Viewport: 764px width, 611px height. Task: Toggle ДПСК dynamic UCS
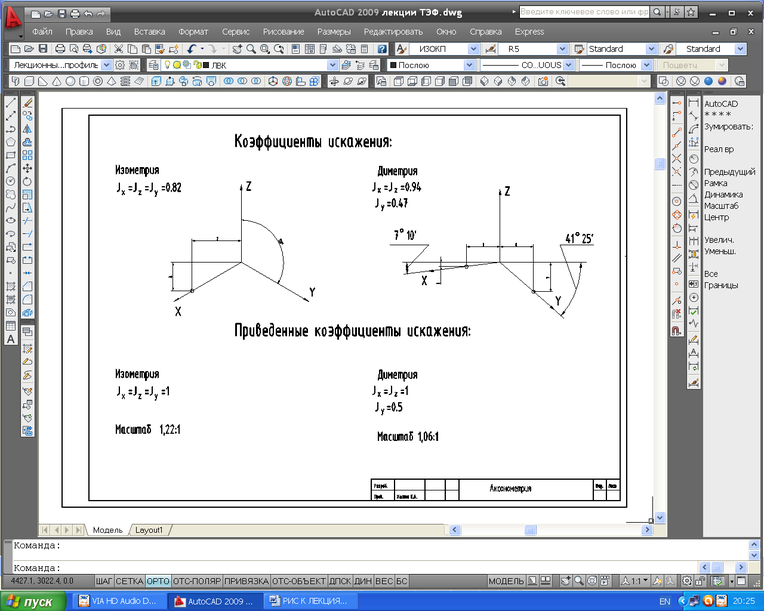coord(340,581)
